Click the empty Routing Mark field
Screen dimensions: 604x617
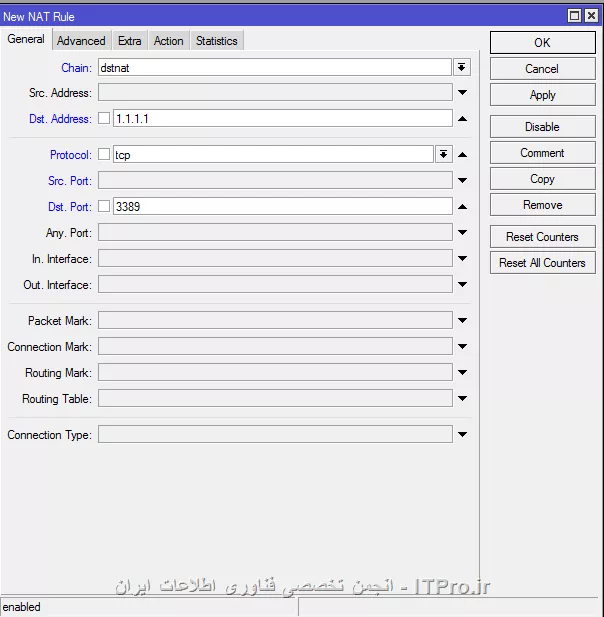pyautogui.click(x=275, y=372)
